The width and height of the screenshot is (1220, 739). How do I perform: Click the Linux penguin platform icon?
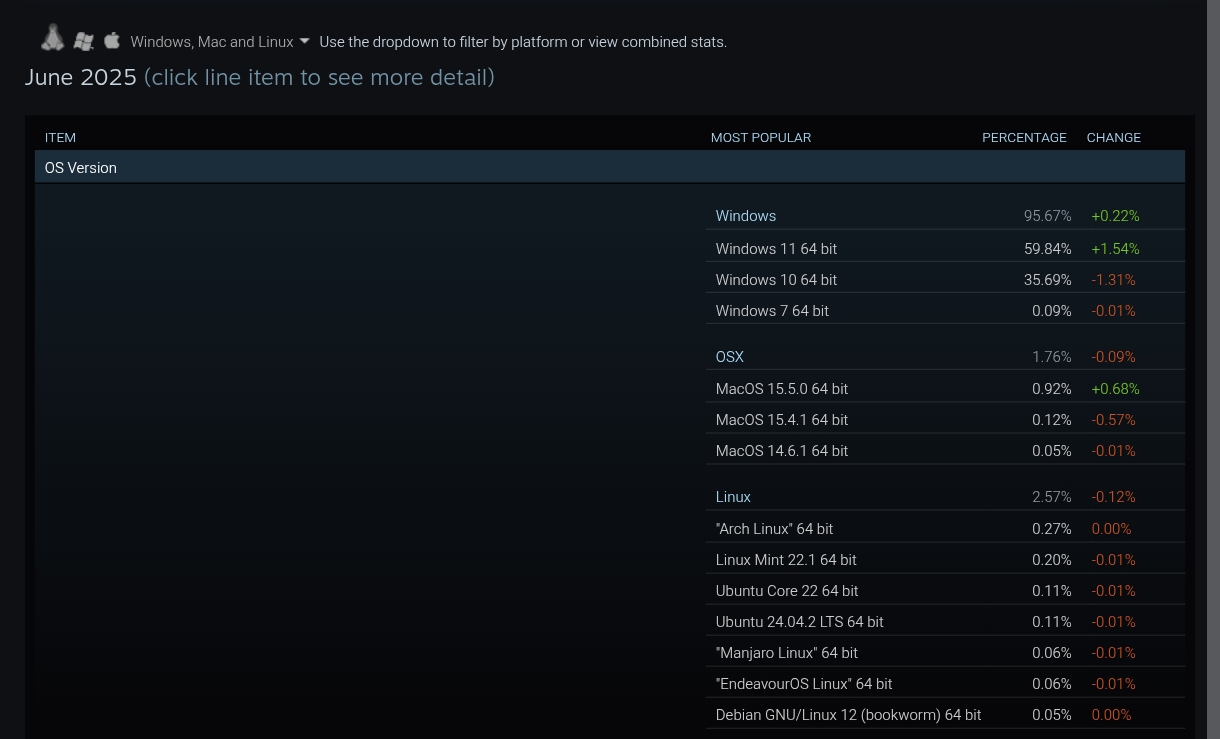(x=53, y=38)
